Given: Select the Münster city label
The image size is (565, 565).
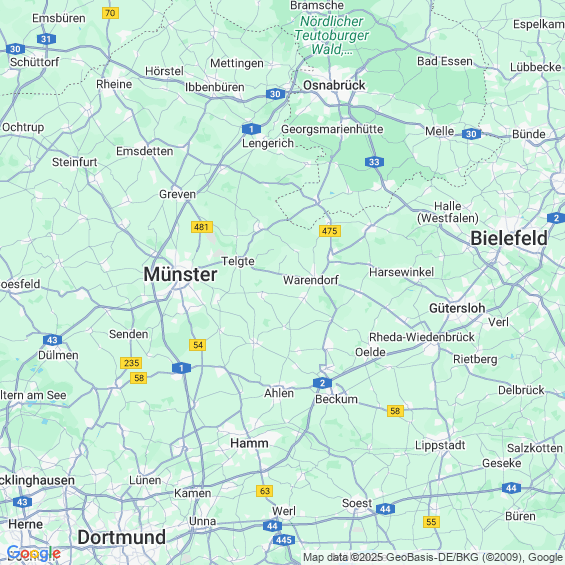Looking at the screenshot, I should [x=180, y=274].
